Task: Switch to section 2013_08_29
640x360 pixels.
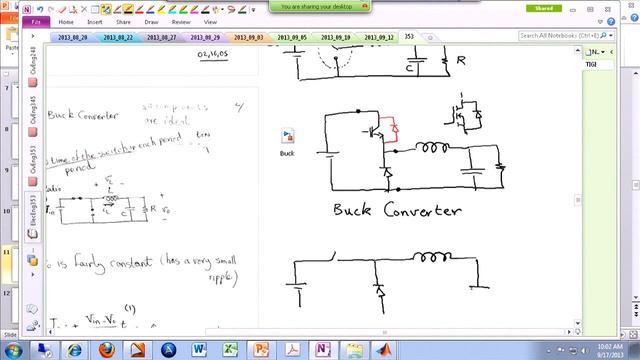Action: (205, 38)
